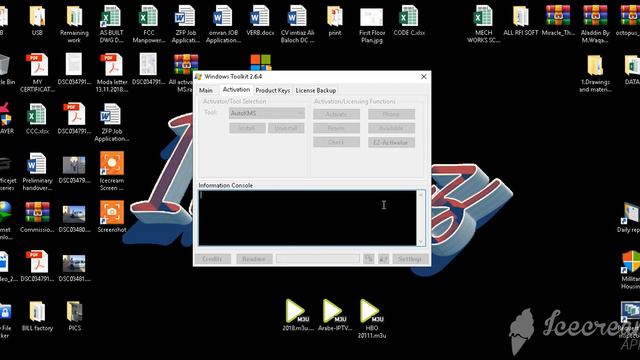Expand the AutoKMS tool dropdown
Image resolution: width=640 pixels, height=360 pixels.
tap(267, 113)
